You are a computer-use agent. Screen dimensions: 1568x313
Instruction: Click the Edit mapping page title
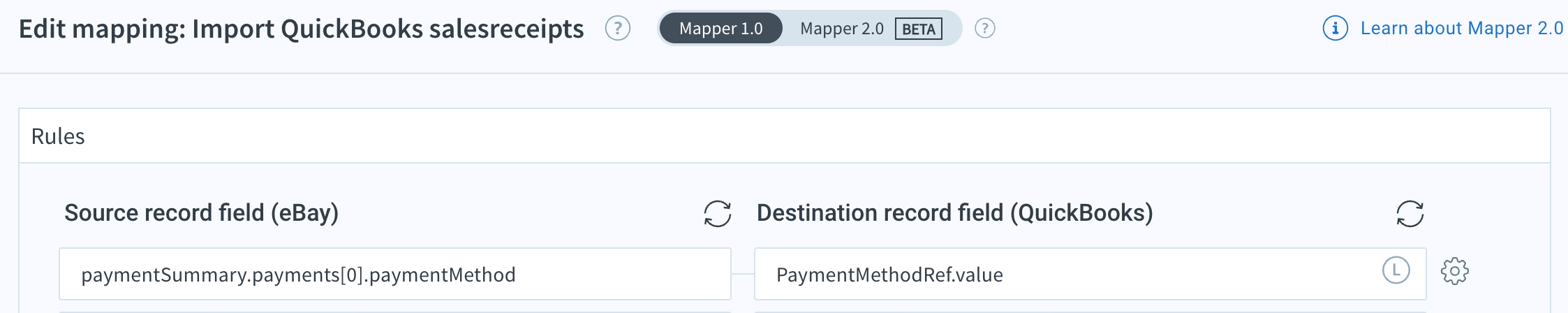[301, 29]
